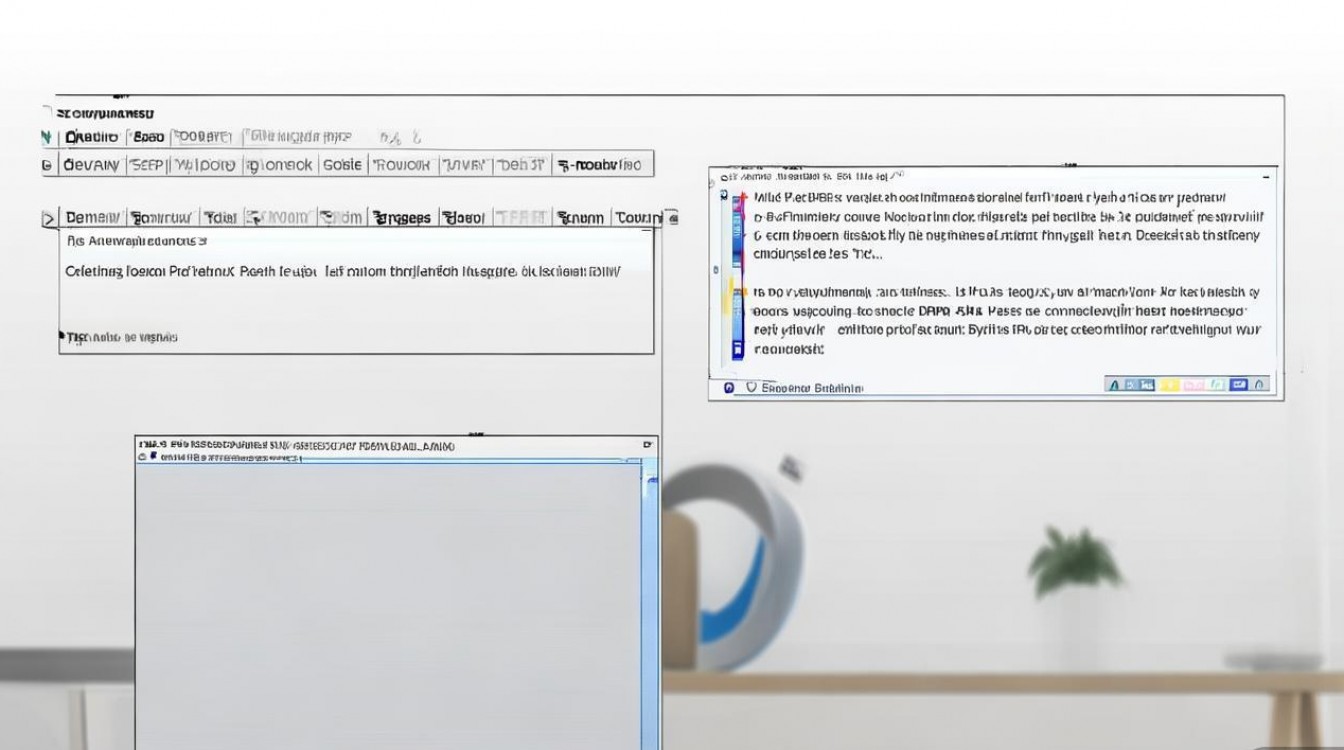Click the blue vertical scrollbar on the bottom window
Viewport: 1344px width, 750px height.
click(x=650, y=600)
